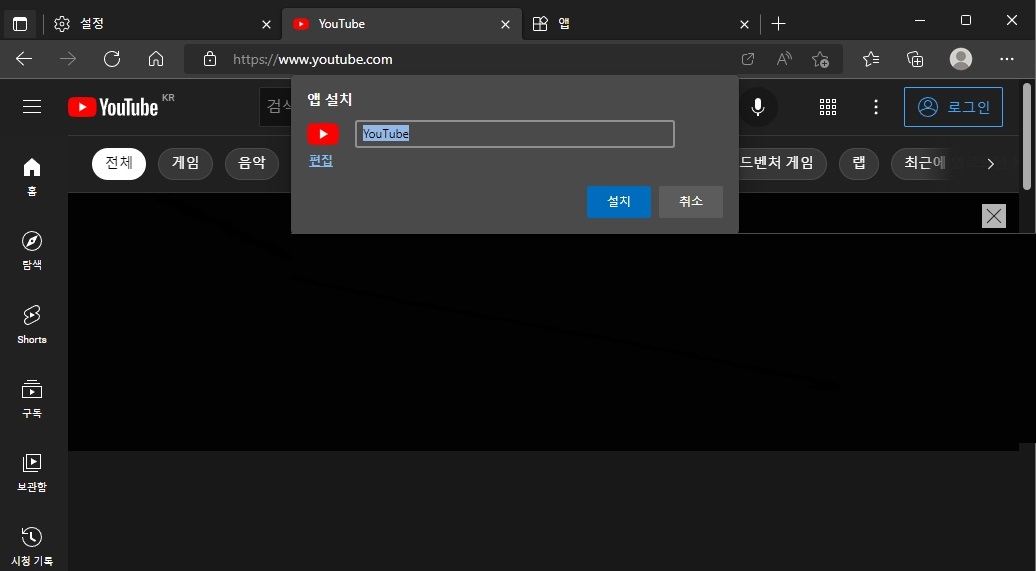
Task: Open 시청 기록 in sidebar
Action: (x=32, y=547)
